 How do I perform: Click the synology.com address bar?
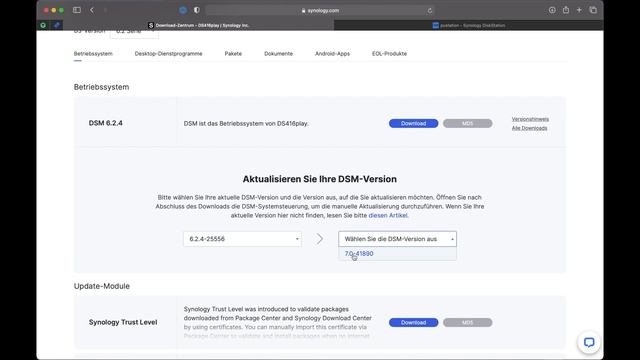[x=320, y=10]
